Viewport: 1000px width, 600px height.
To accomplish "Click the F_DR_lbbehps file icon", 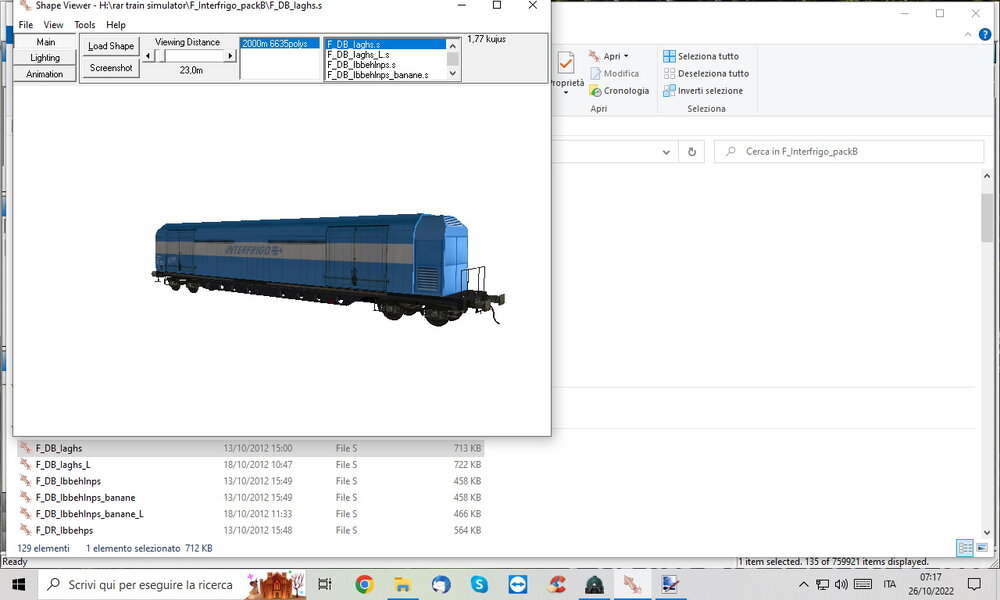I will pos(25,530).
